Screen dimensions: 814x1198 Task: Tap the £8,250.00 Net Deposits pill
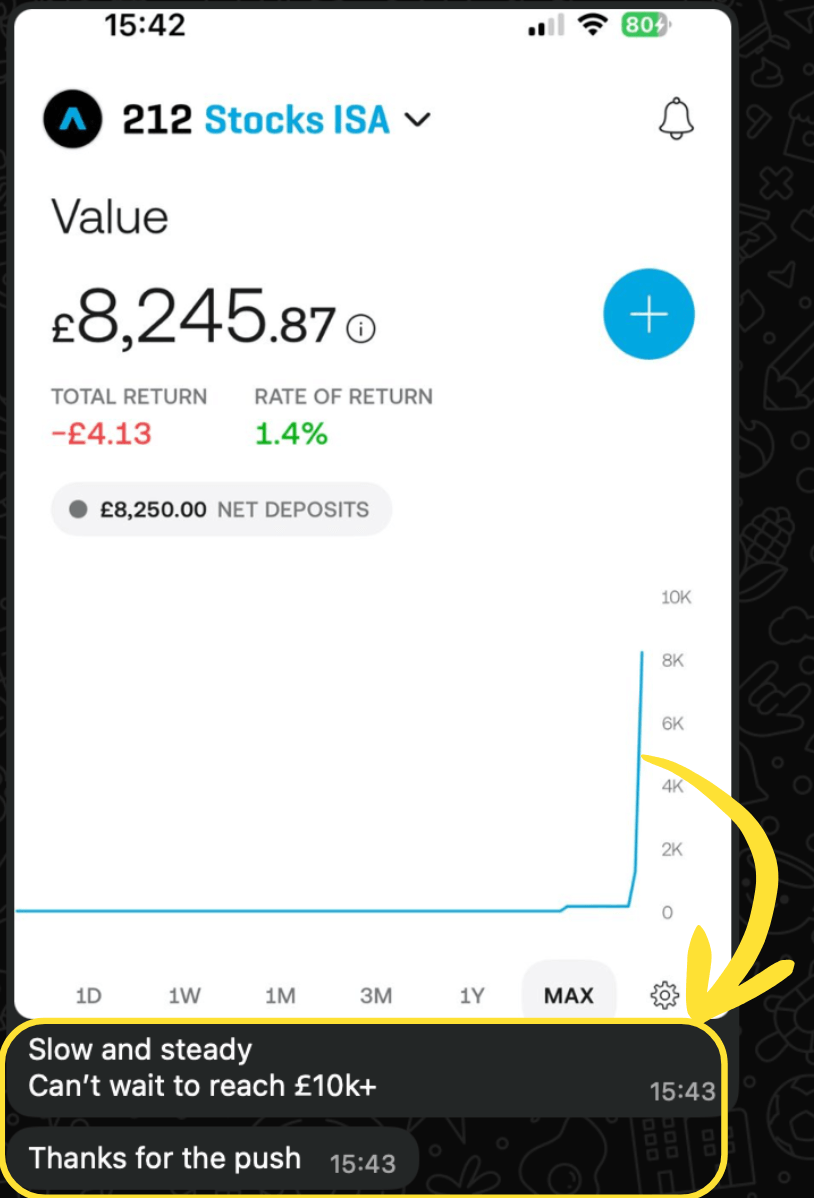coord(221,510)
